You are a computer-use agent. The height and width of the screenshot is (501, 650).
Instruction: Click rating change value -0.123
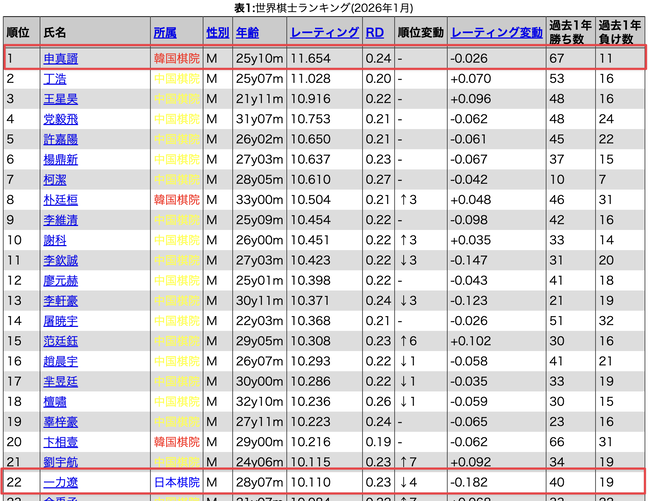(469, 301)
